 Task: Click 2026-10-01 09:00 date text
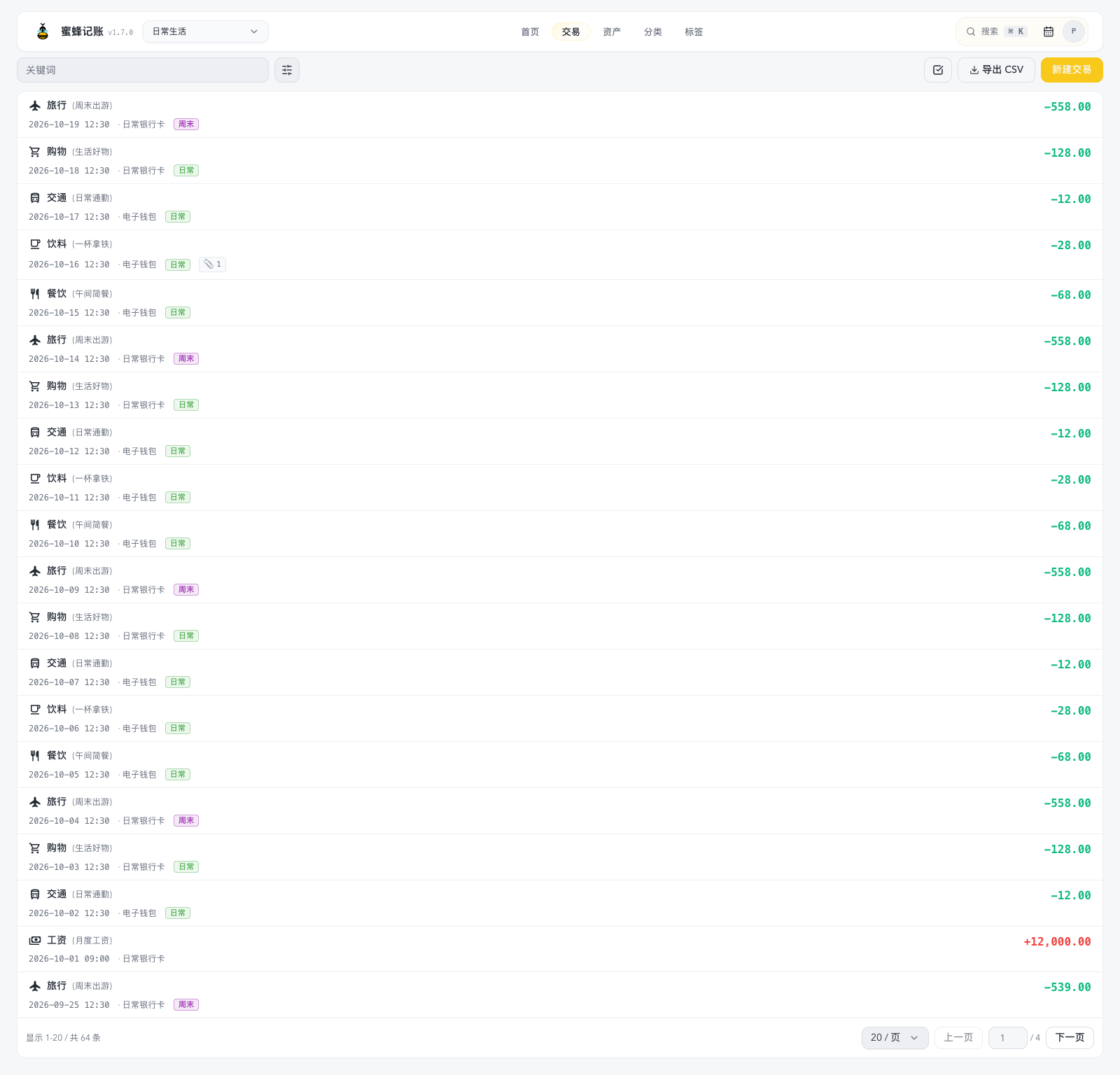tap(69, 959)
